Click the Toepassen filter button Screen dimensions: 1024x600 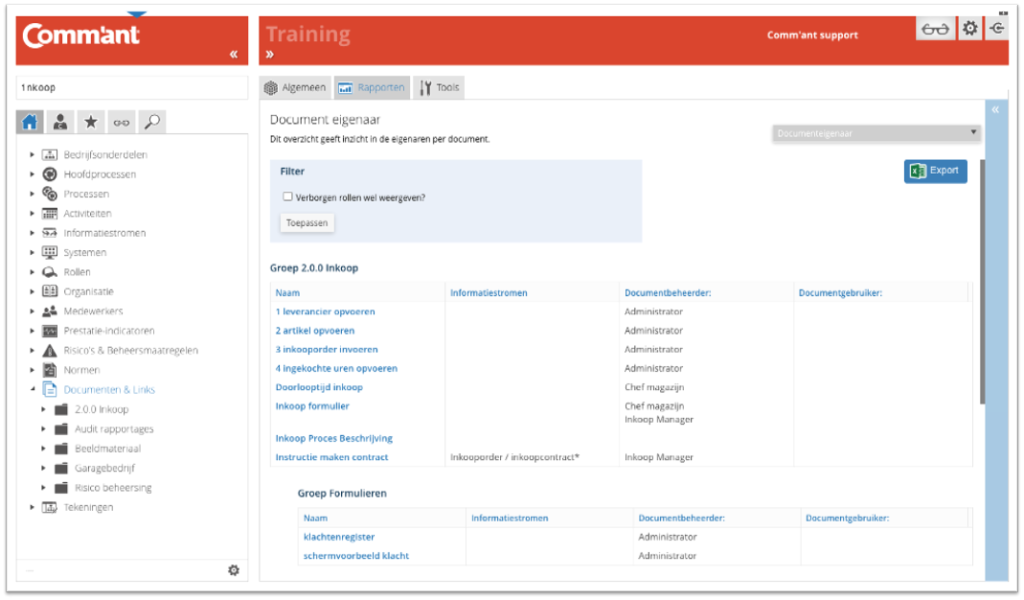306,222
